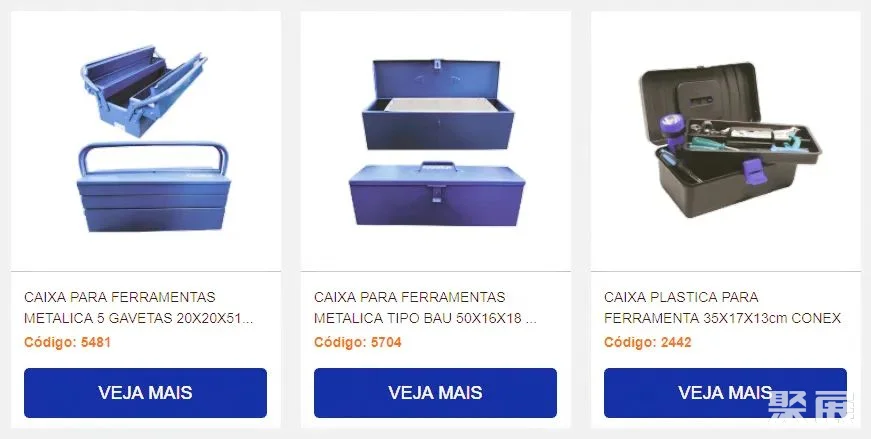Click VEJA MAIS under product code 5481
The image size is (871, 439).
click(145, 392)
